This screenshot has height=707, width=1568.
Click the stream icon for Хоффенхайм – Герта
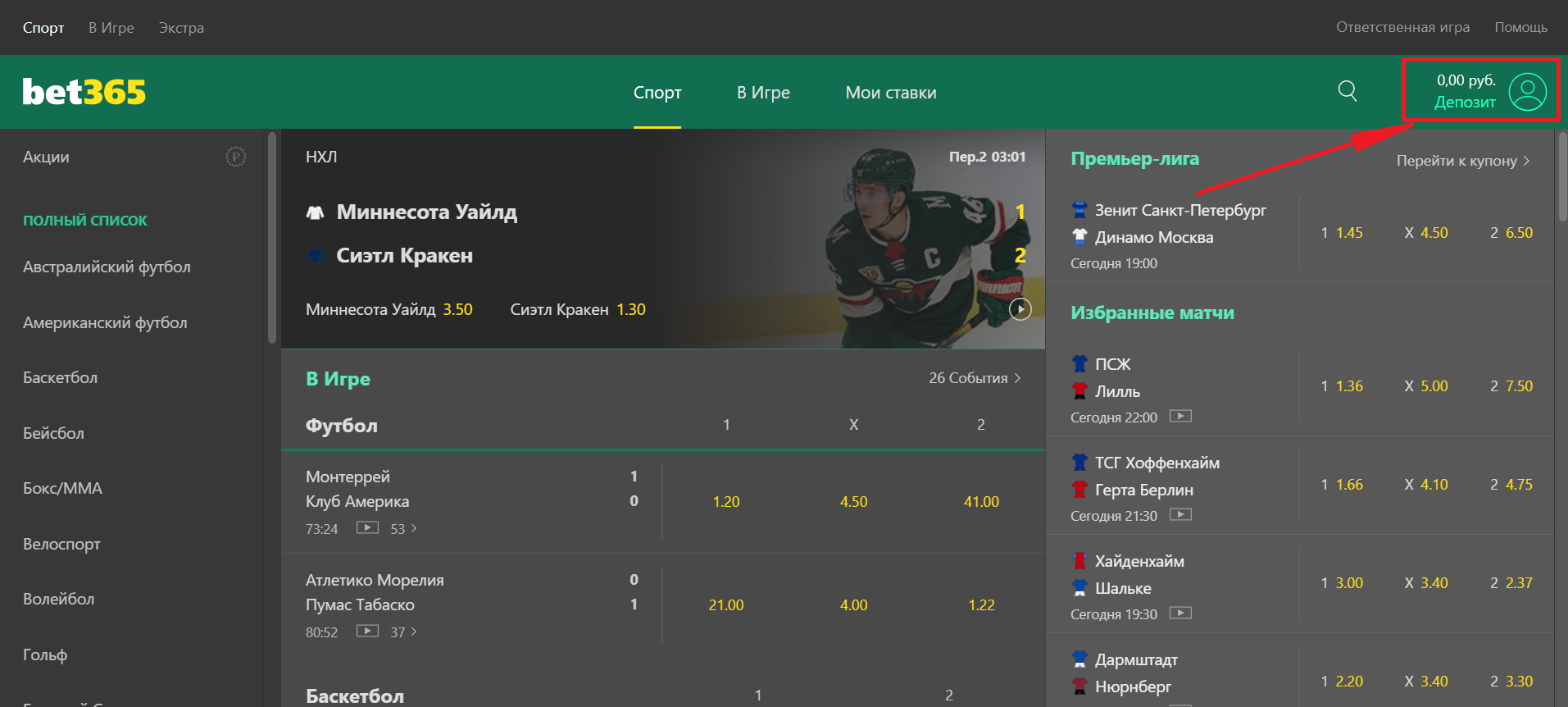pos(1180,514)
